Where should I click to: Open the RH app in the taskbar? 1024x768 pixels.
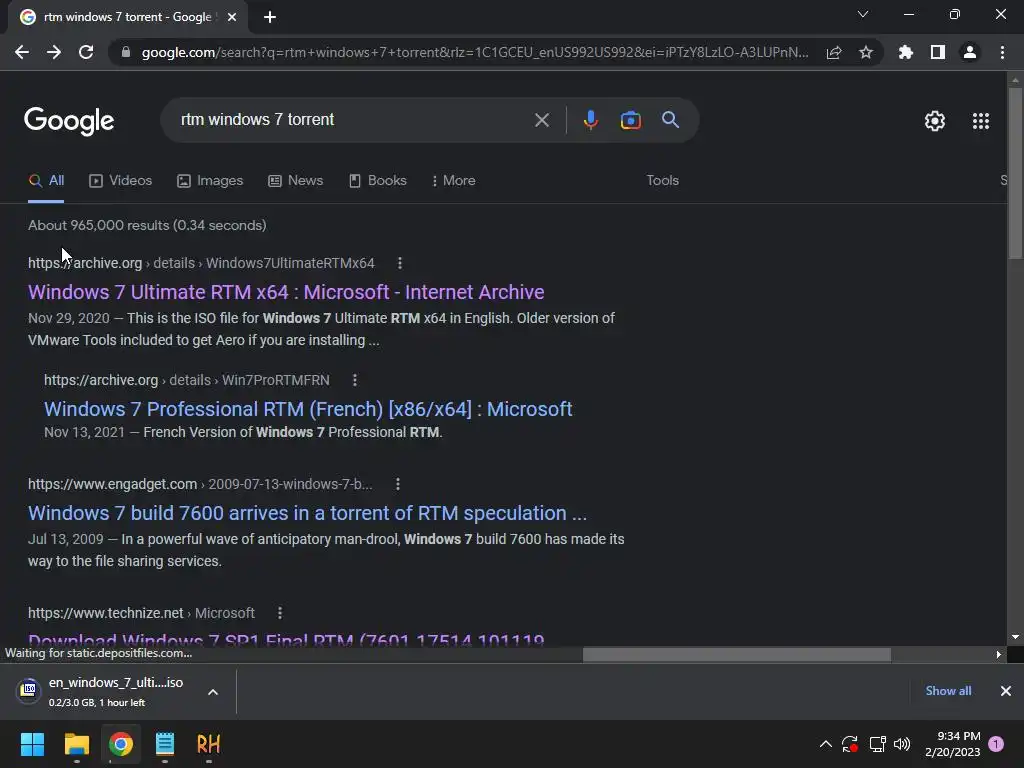[x=208, y=744]
